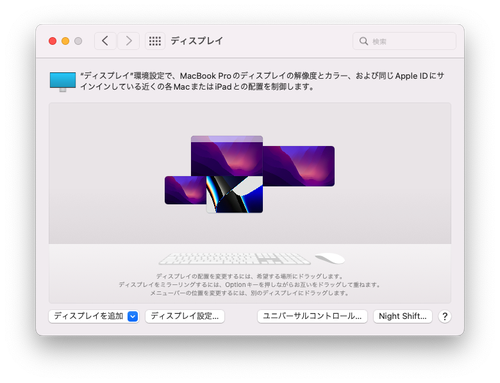Viewport: 500px width, 383px height.
Task: Go forward with the right chevron button
Action: 128,41
